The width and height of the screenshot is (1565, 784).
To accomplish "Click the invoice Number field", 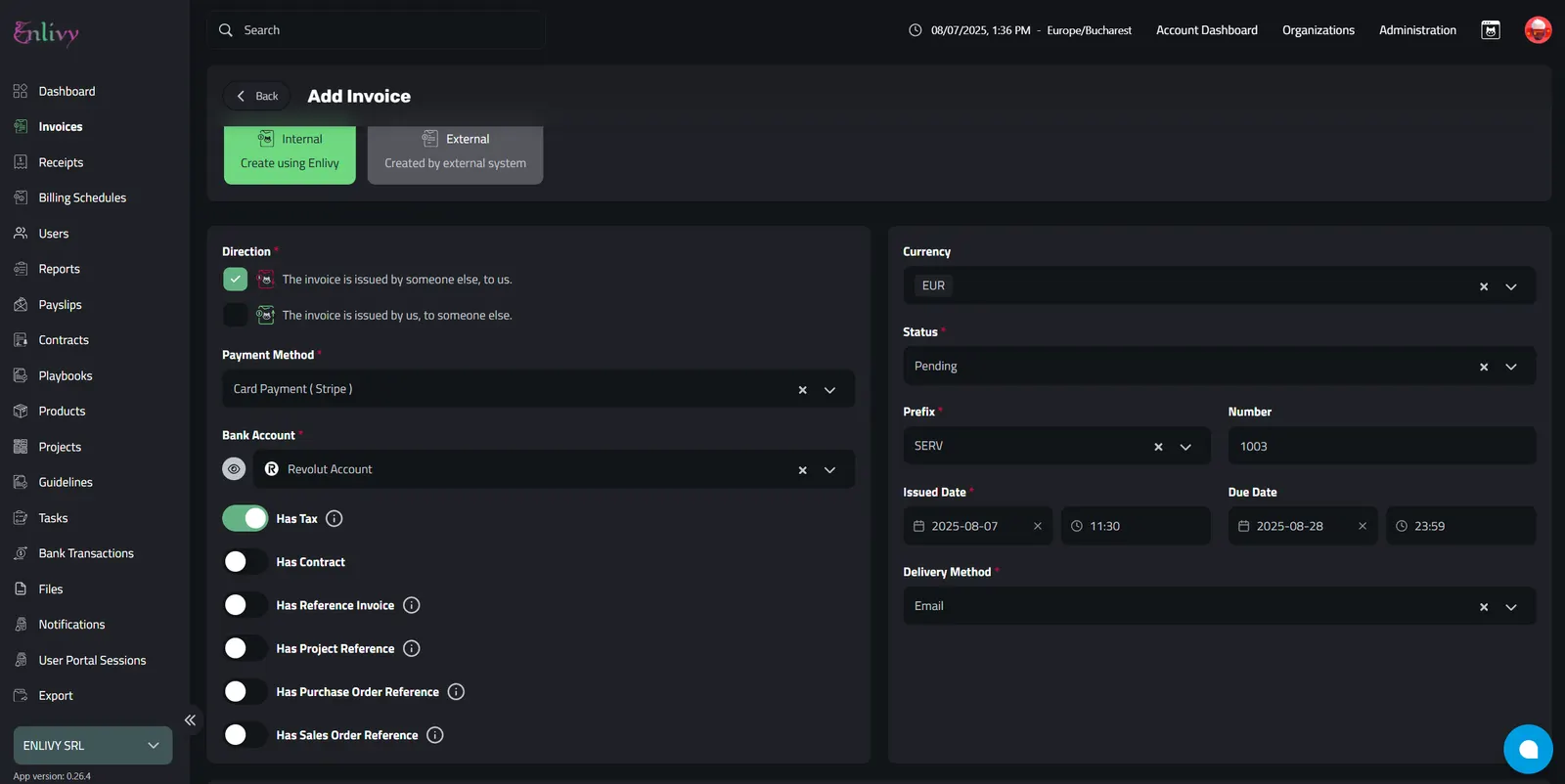I will (1382, 446).
